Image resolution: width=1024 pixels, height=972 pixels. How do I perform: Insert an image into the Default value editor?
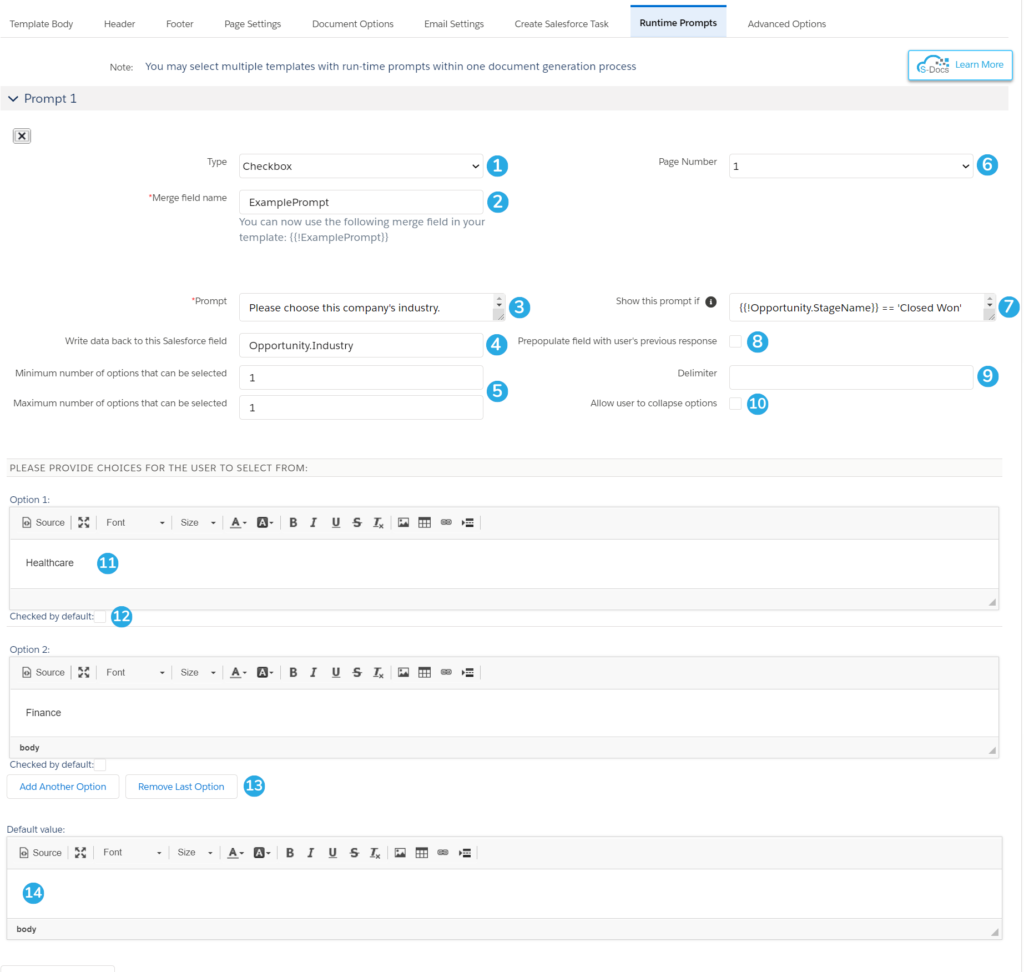click(400, 852)
